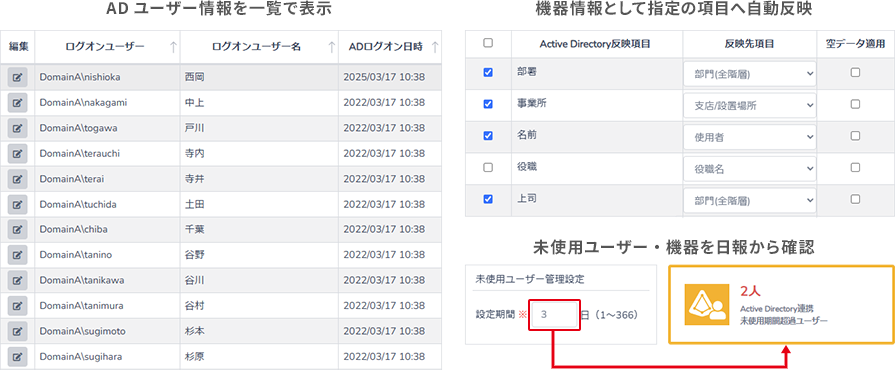
Task: Uncheck the 部署 checkbox
Action: click(488, 73)
